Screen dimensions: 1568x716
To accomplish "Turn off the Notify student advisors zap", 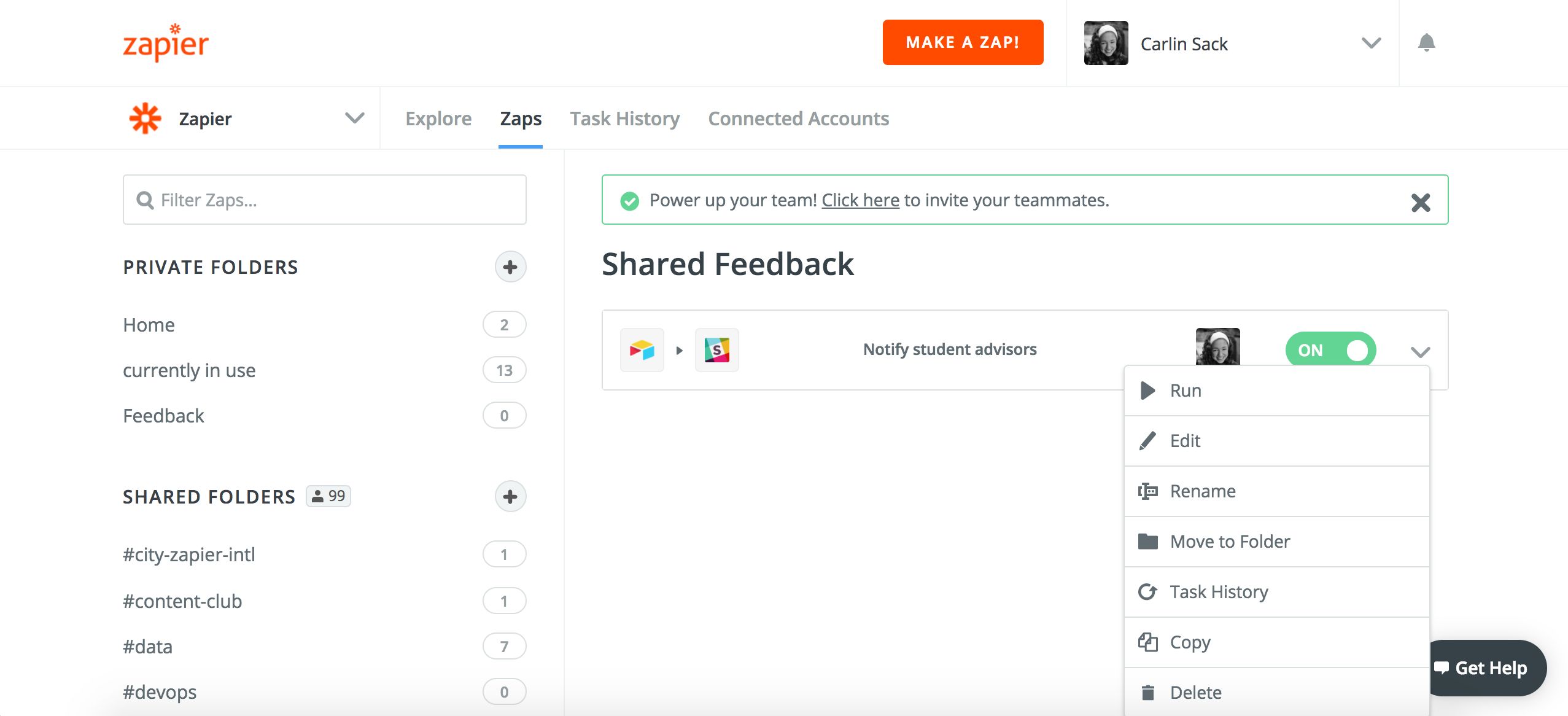I will pos(1330,350).
